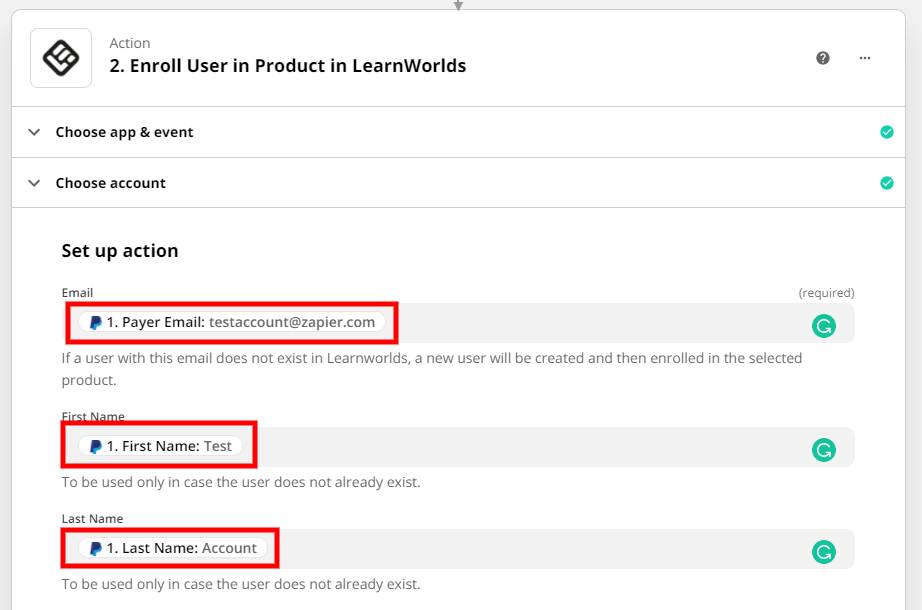Click the Grammarly icon next to Last Name
922x610 pixels.
click(x=823, y=550)
